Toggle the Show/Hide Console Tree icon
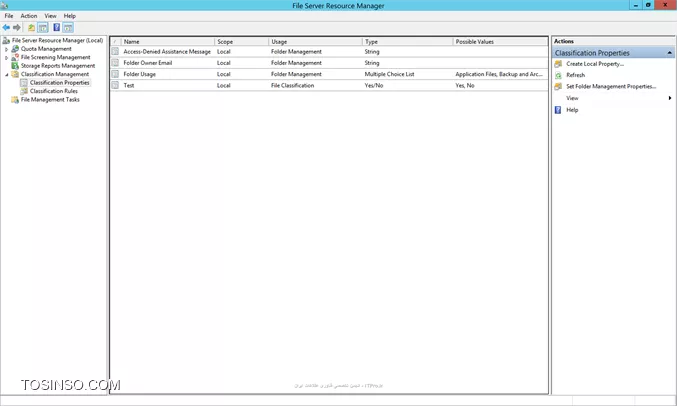Viewport: 677px width, 406px height. tap(43, 28)
